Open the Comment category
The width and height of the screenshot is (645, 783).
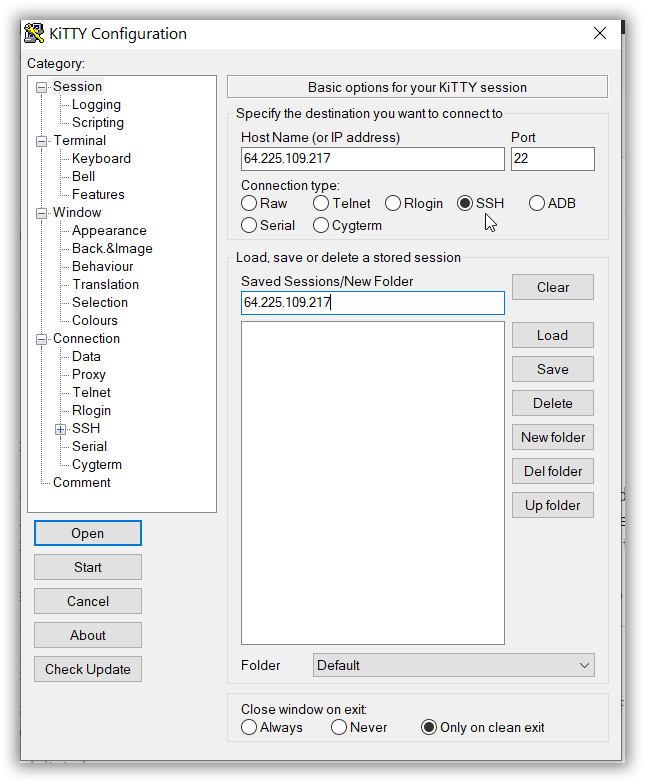tap(82, 482)
